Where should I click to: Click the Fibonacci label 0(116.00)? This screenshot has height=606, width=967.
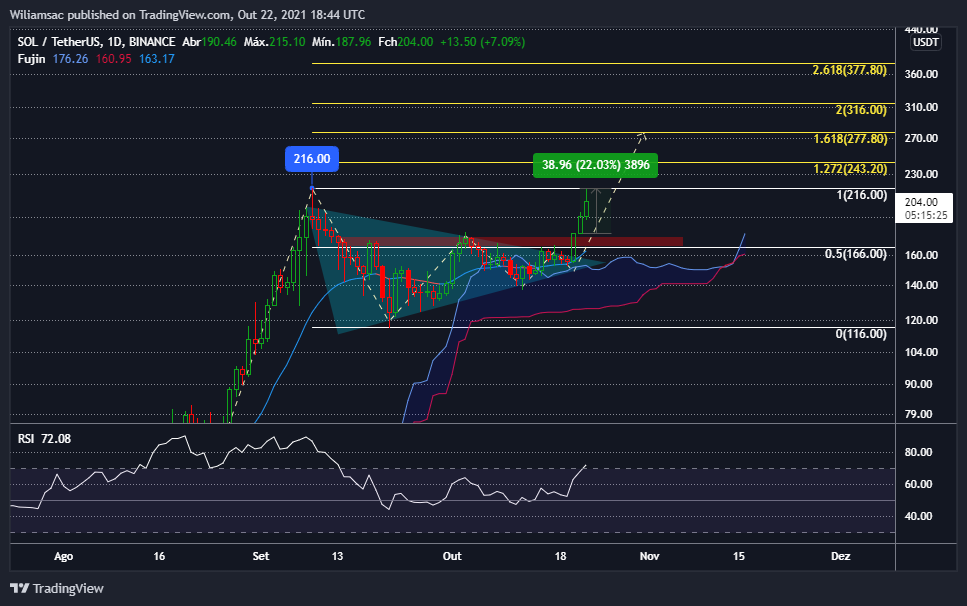[861, 334]
